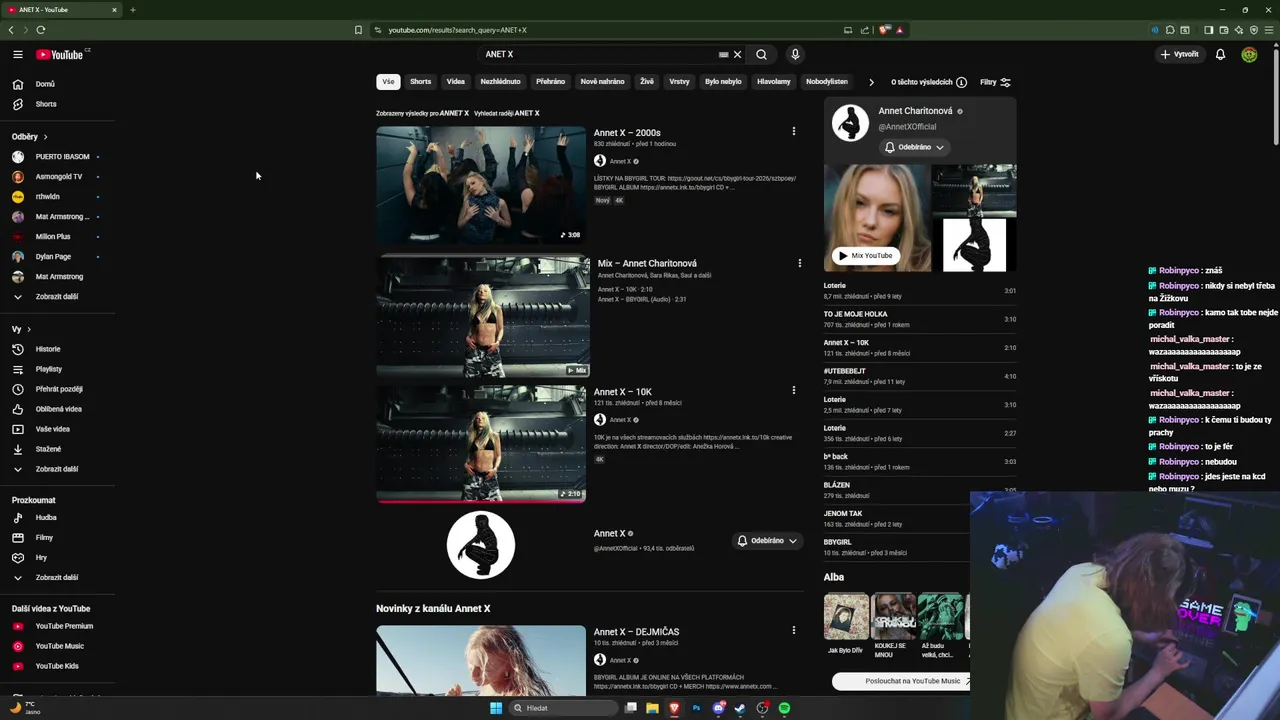Open Asmongold TV subscription
Viewport: 1280px width, 720px height.
coord(58,177)
